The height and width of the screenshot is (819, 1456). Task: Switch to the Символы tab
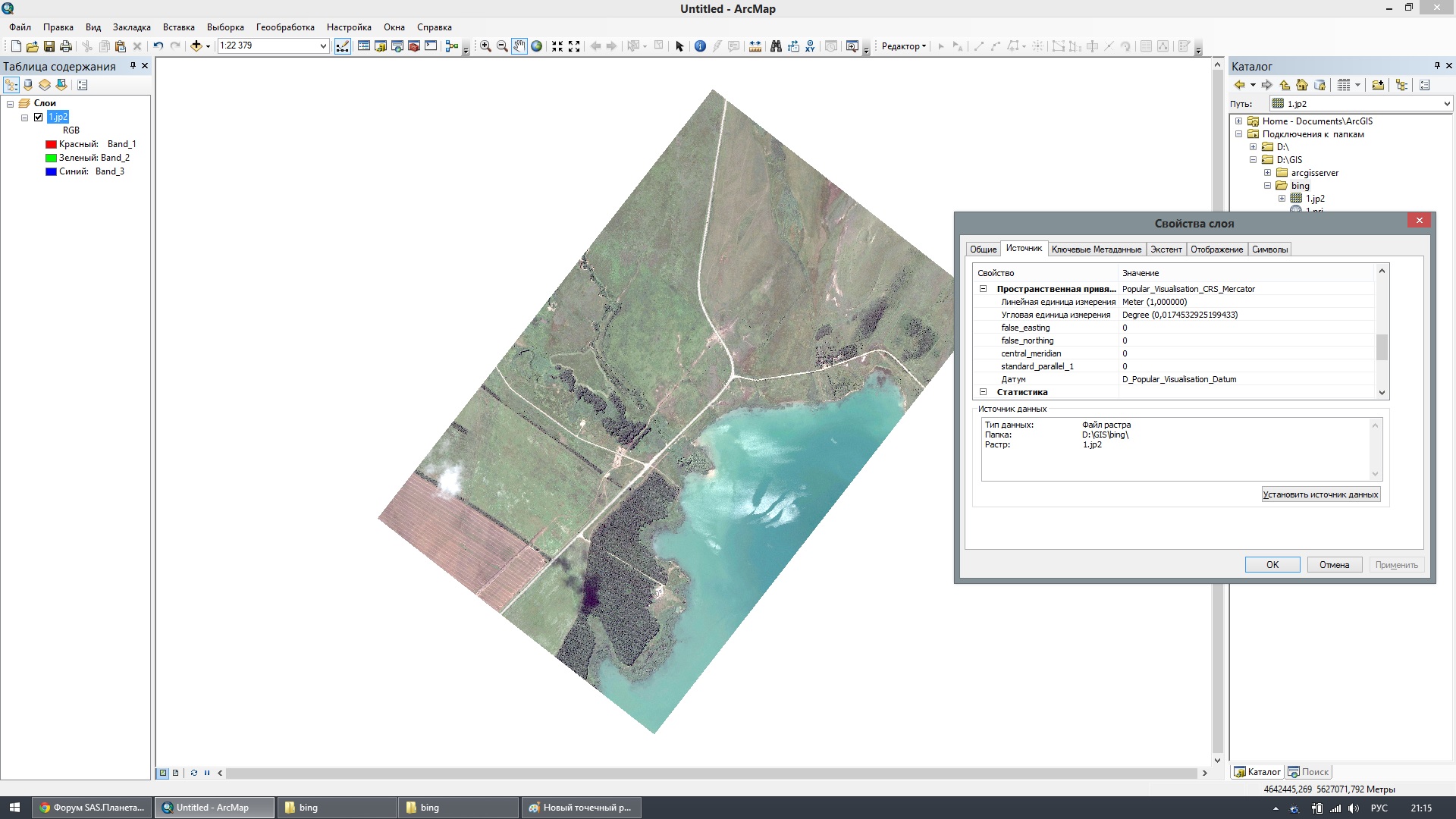pos(1269,249)
